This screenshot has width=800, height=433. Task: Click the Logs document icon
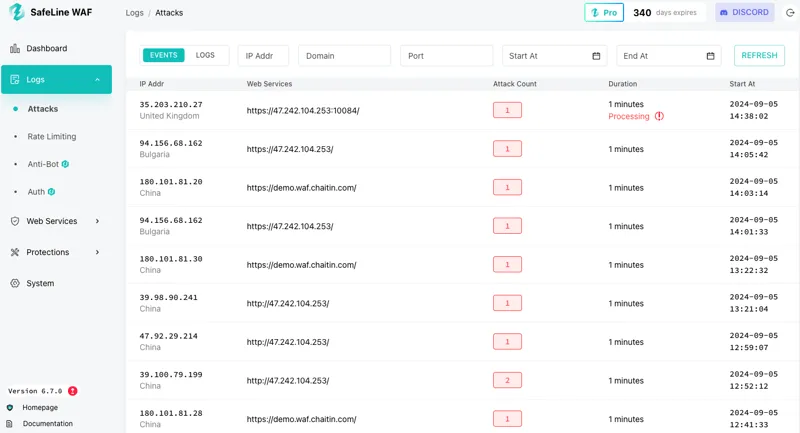tap(15, 80)
